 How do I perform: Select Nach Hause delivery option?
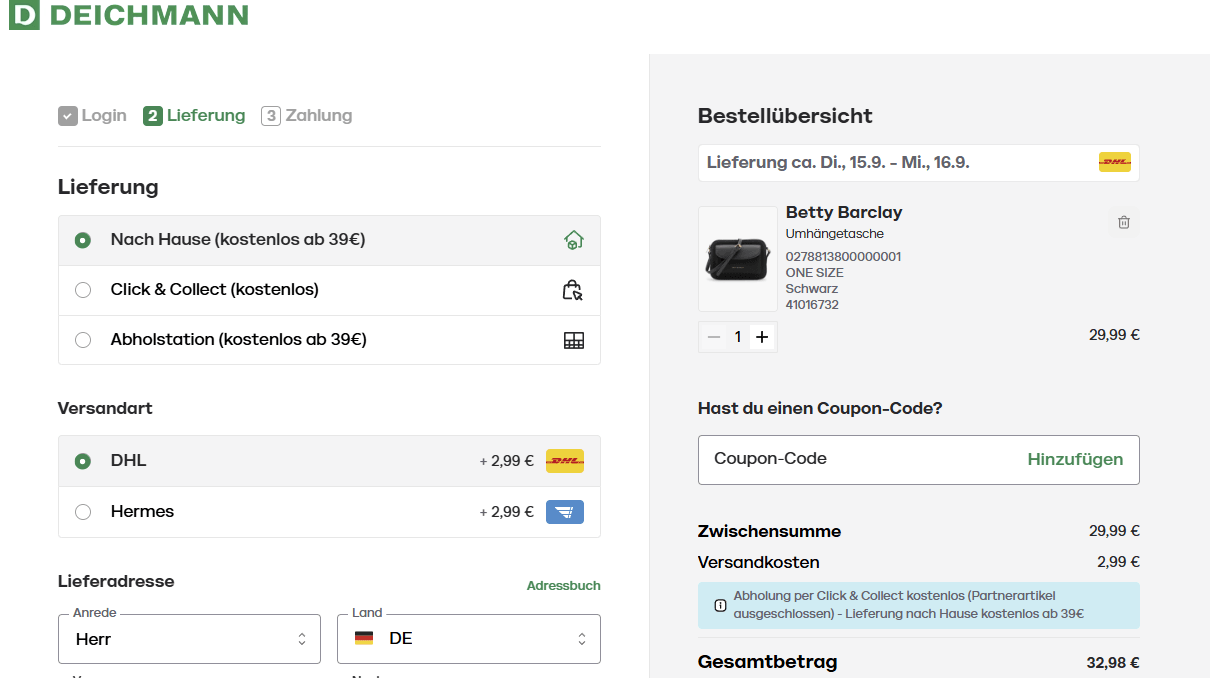(329, 240)
